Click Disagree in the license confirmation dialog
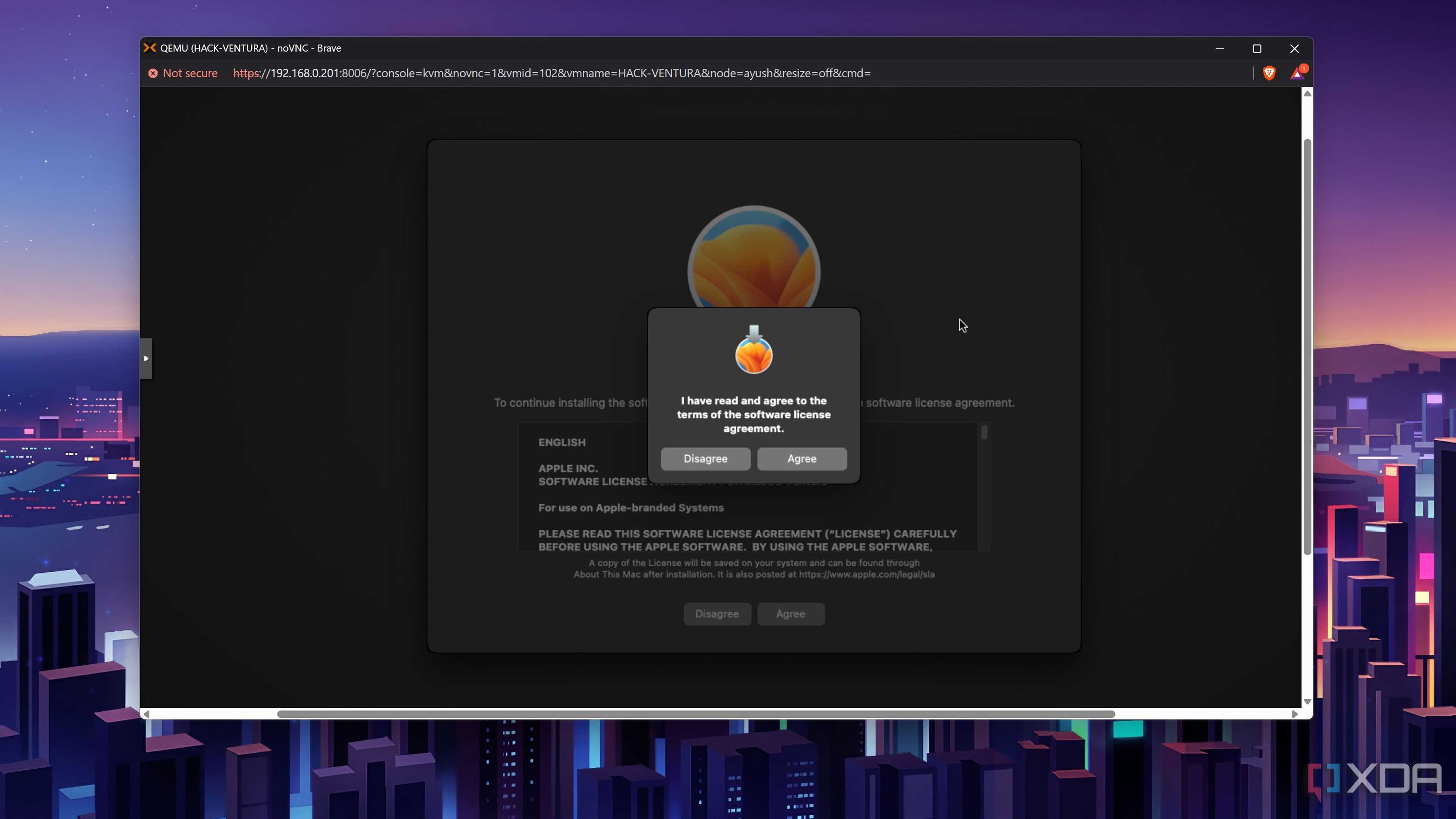 [x=705, y=458]
